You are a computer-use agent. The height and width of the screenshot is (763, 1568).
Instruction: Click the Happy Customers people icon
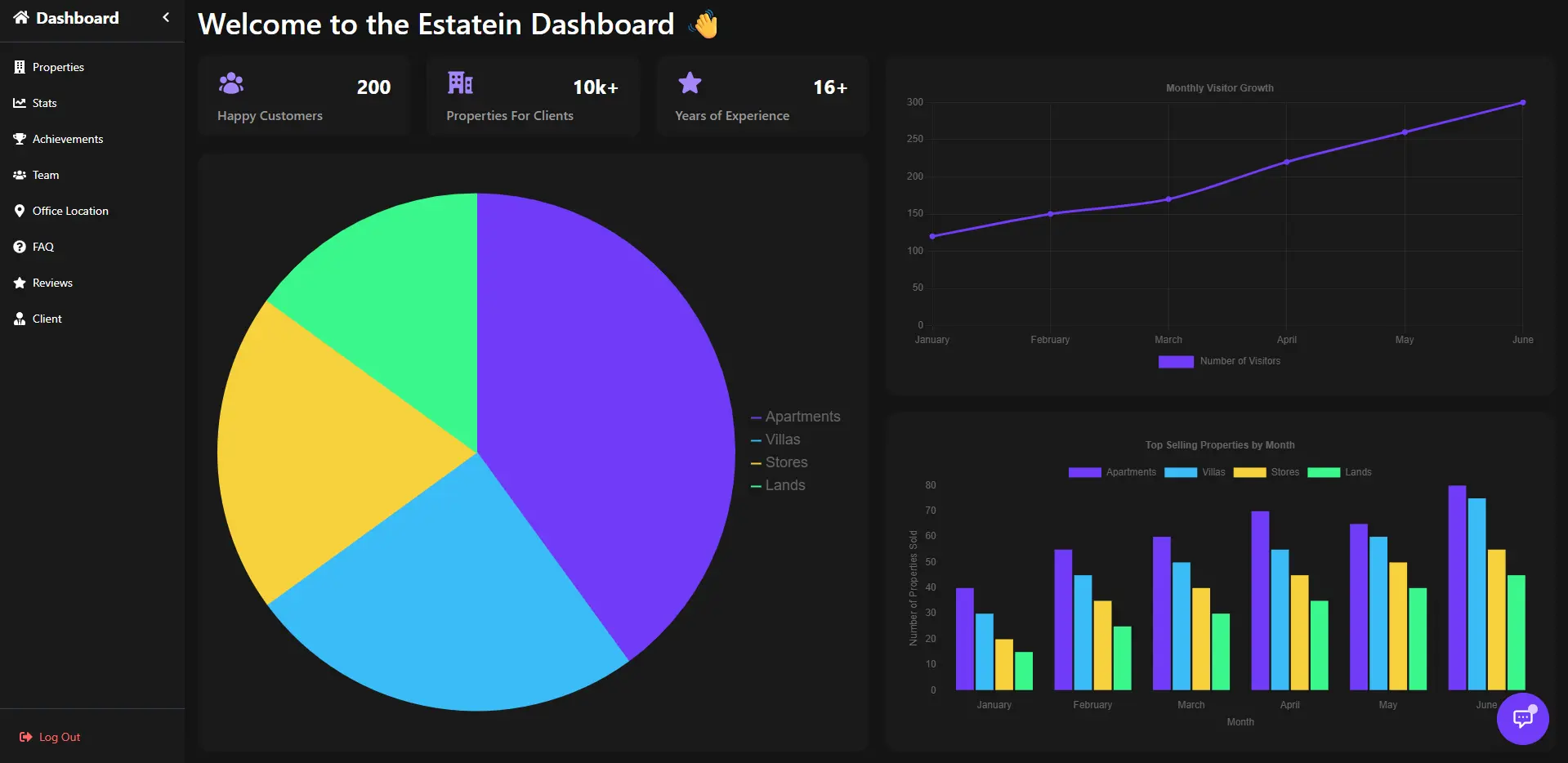point(231,83)
